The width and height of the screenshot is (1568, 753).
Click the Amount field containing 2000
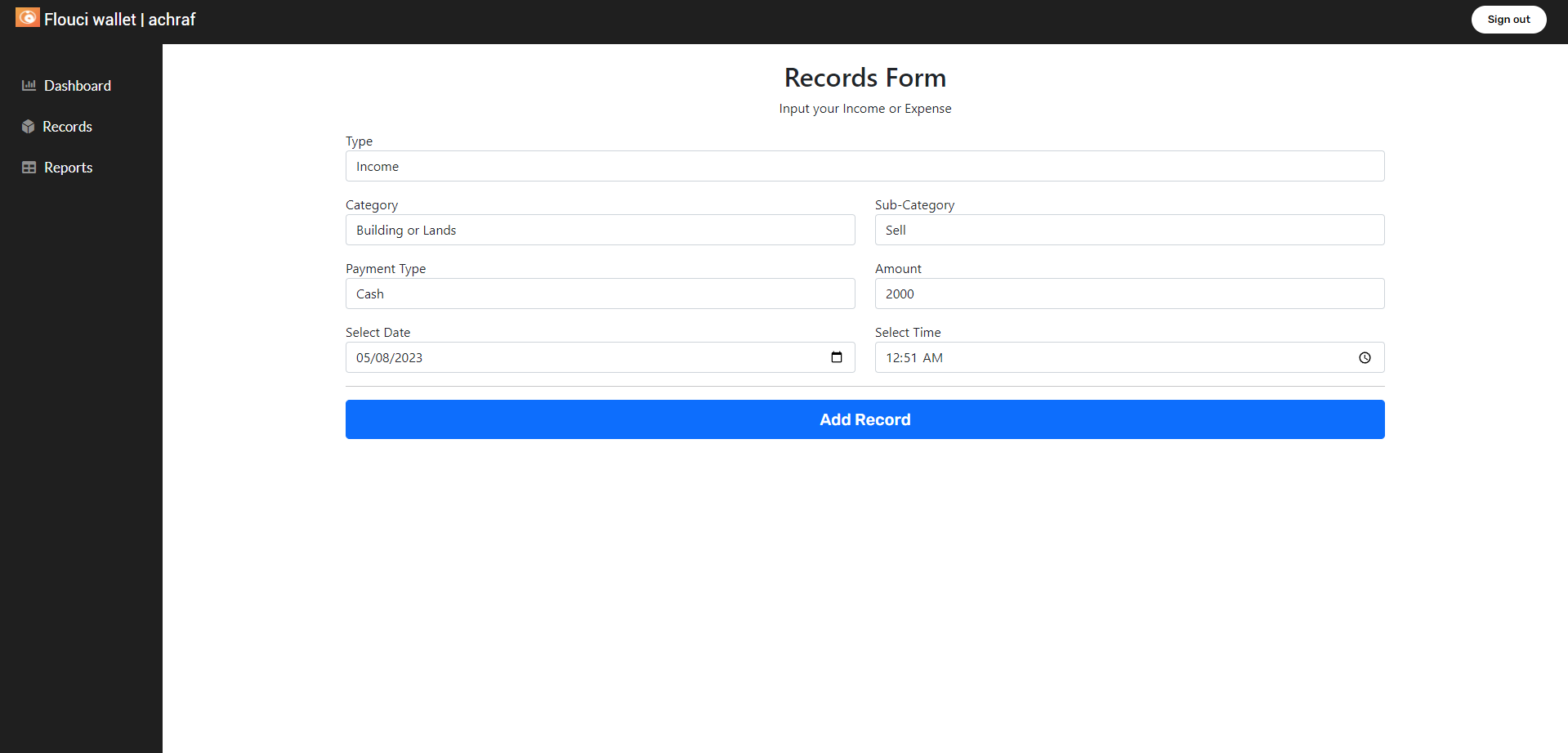[x=1129, y=294]
